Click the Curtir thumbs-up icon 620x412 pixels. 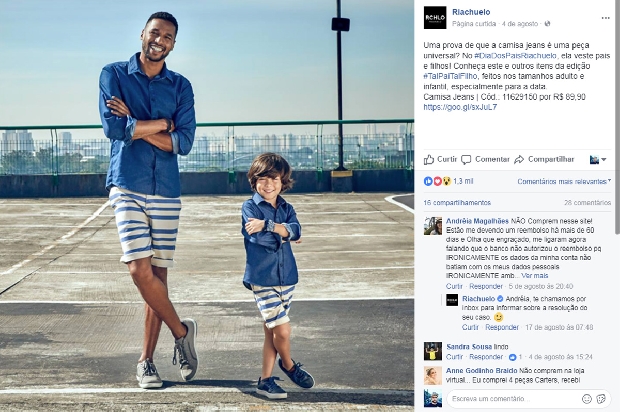429,159
